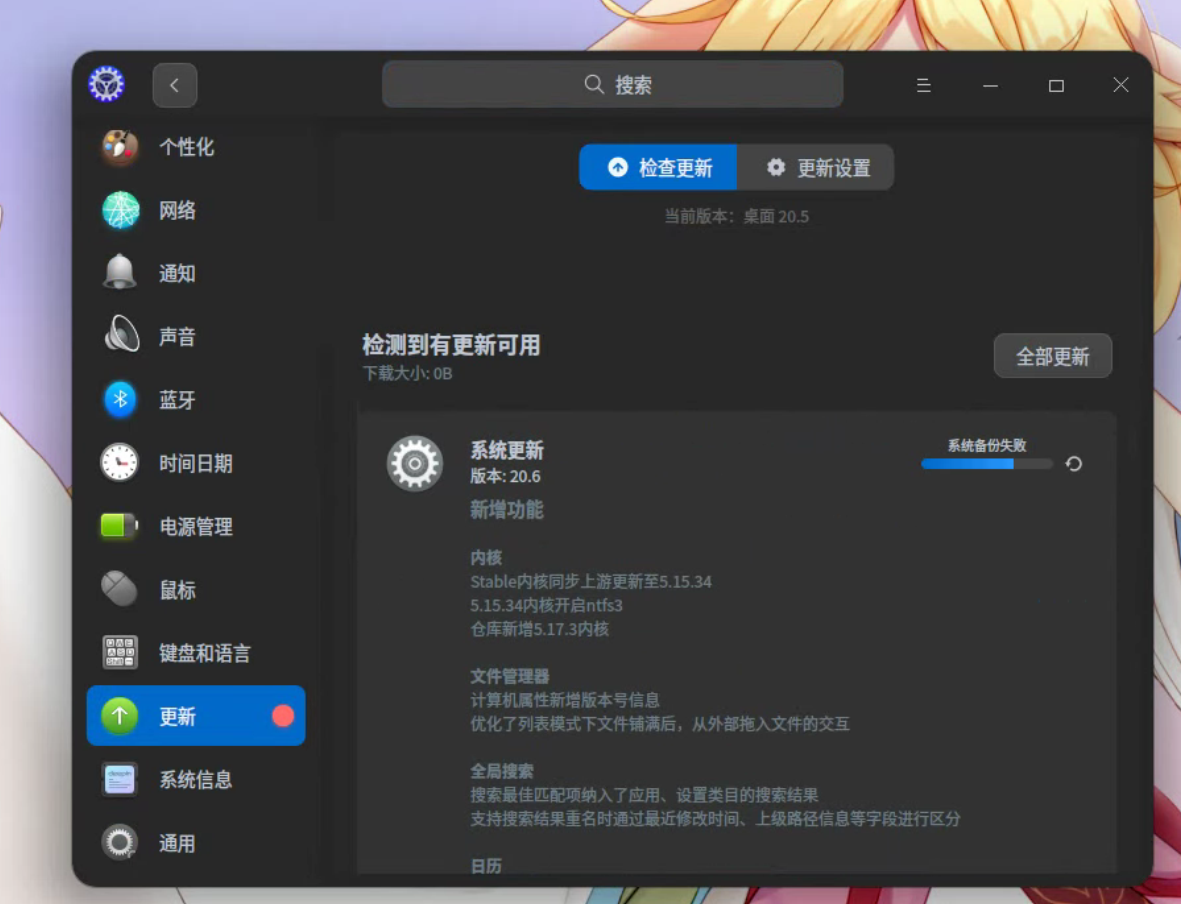Go back with the arrow button
Screen dimensions: 1181x904
click(175, 85)
